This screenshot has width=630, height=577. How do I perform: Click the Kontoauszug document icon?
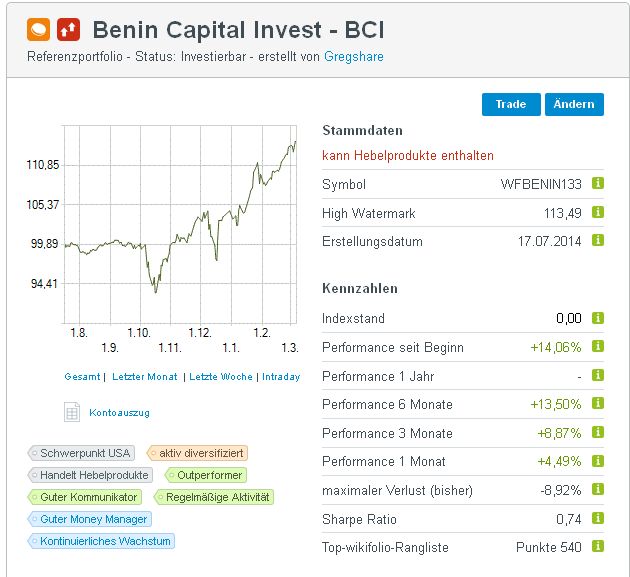click(x=72, y=412)
